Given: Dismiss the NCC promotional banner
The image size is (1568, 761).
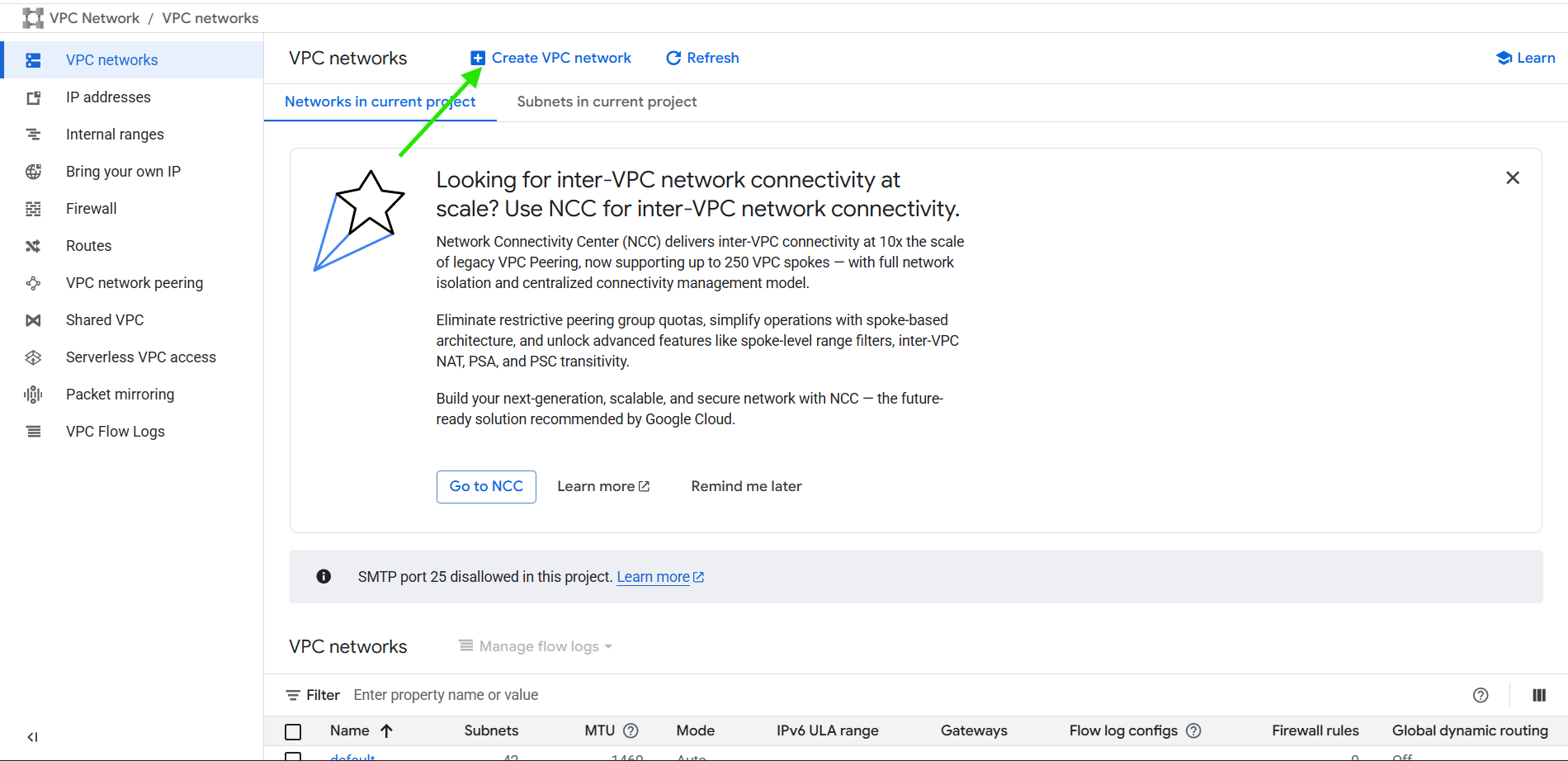Looking at the screenshot, I should [x=1512, y=178].
